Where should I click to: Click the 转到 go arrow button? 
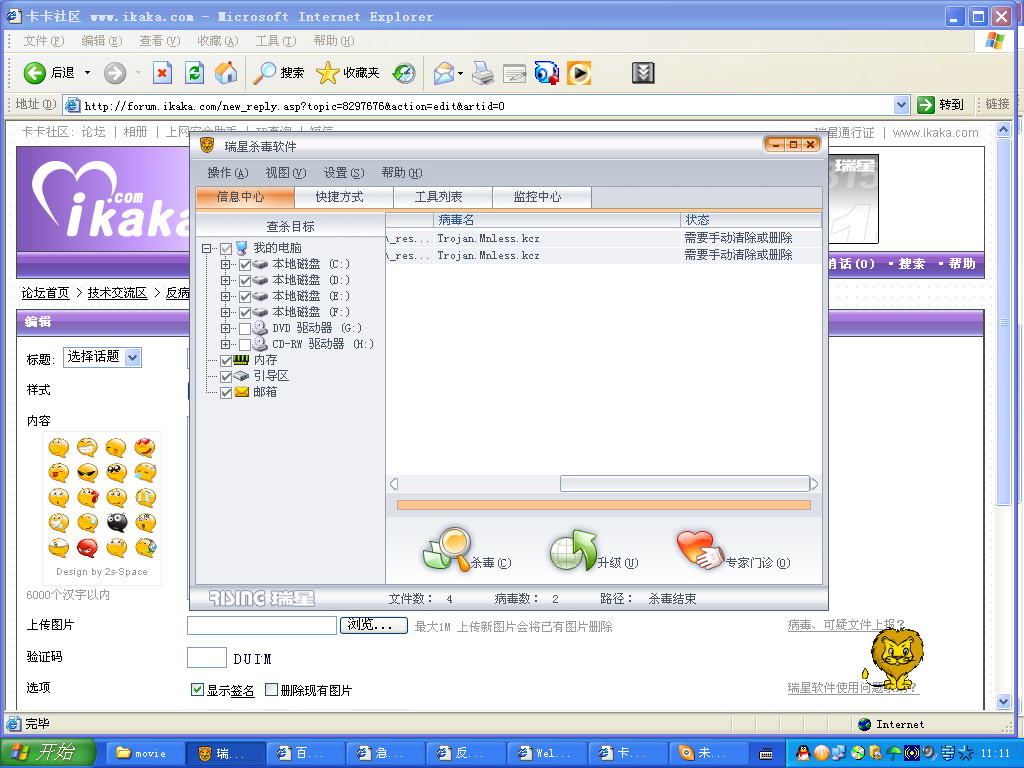click(x=926, y=104)
